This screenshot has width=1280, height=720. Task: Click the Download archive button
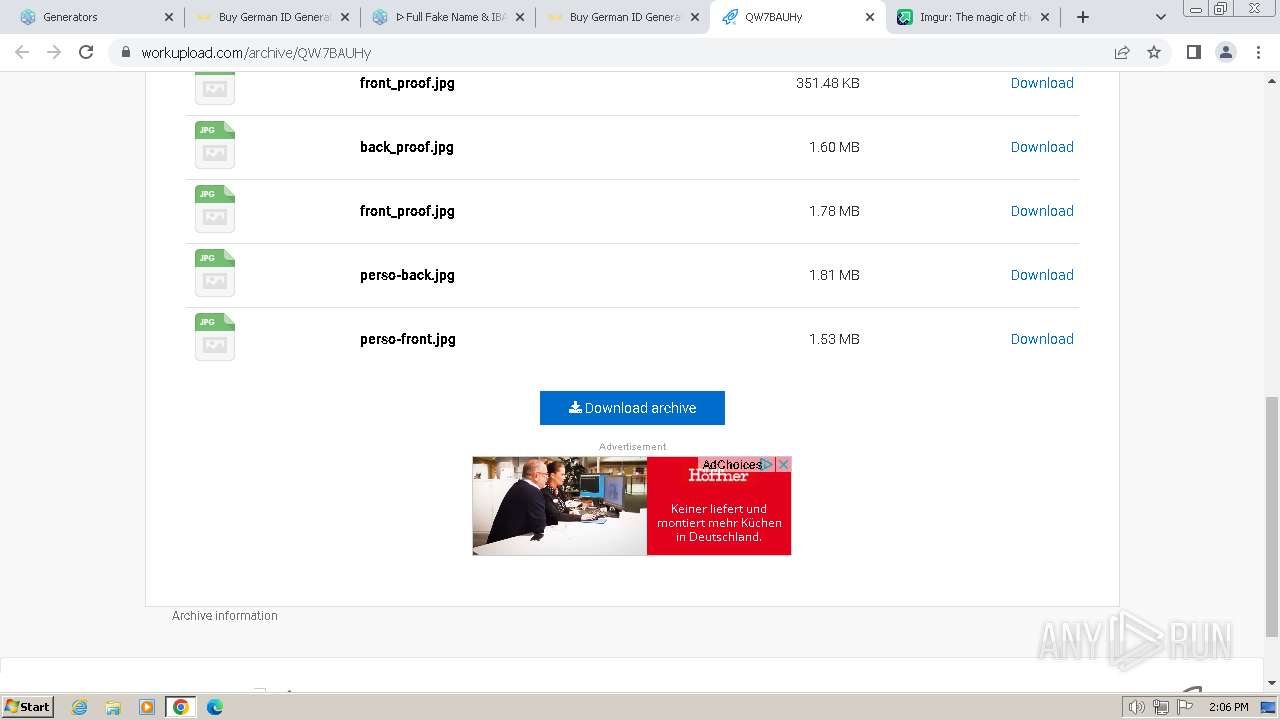click(x=632, y=408)
